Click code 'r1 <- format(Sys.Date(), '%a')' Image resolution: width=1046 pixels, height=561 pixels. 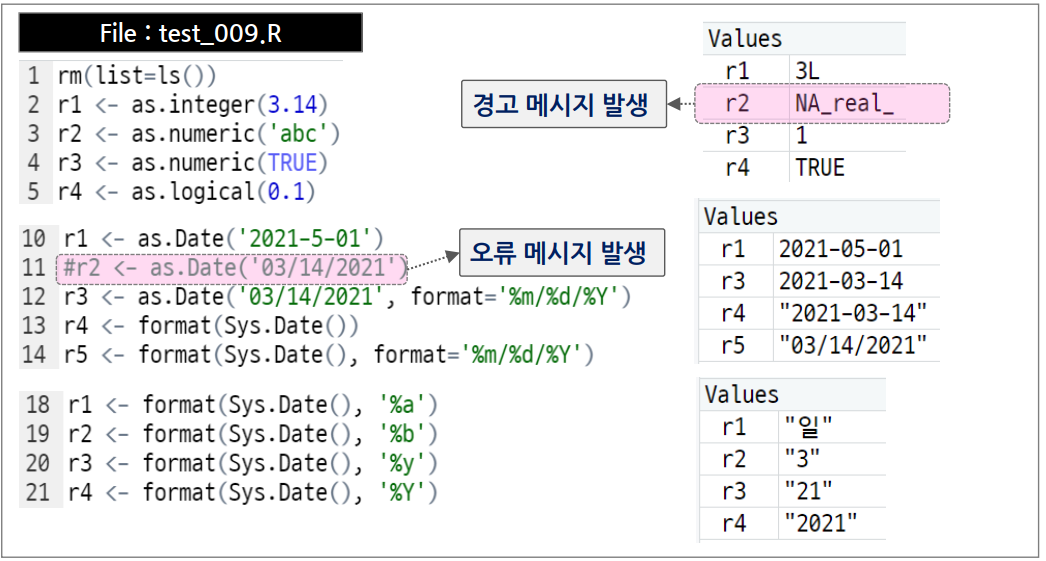pos(252,405)
